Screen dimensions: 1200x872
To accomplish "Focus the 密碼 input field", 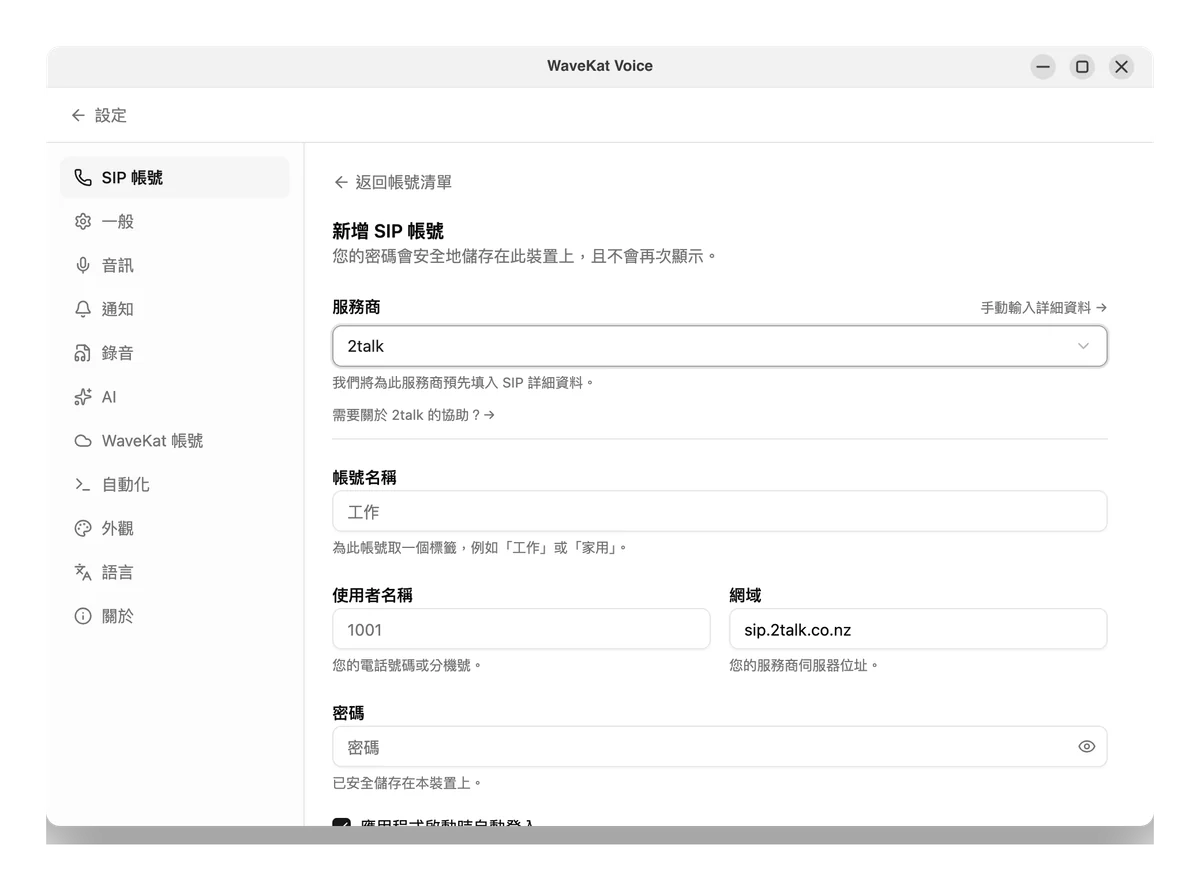I will [x=720, y=747].
